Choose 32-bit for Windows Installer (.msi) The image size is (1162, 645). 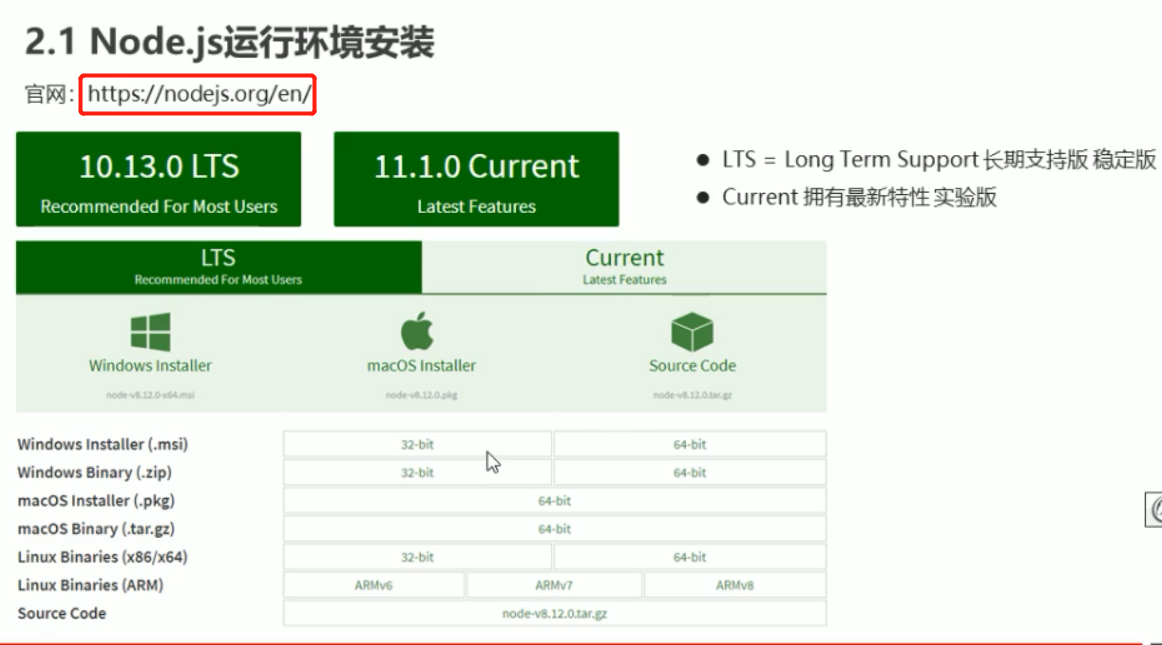coord(417,444)
